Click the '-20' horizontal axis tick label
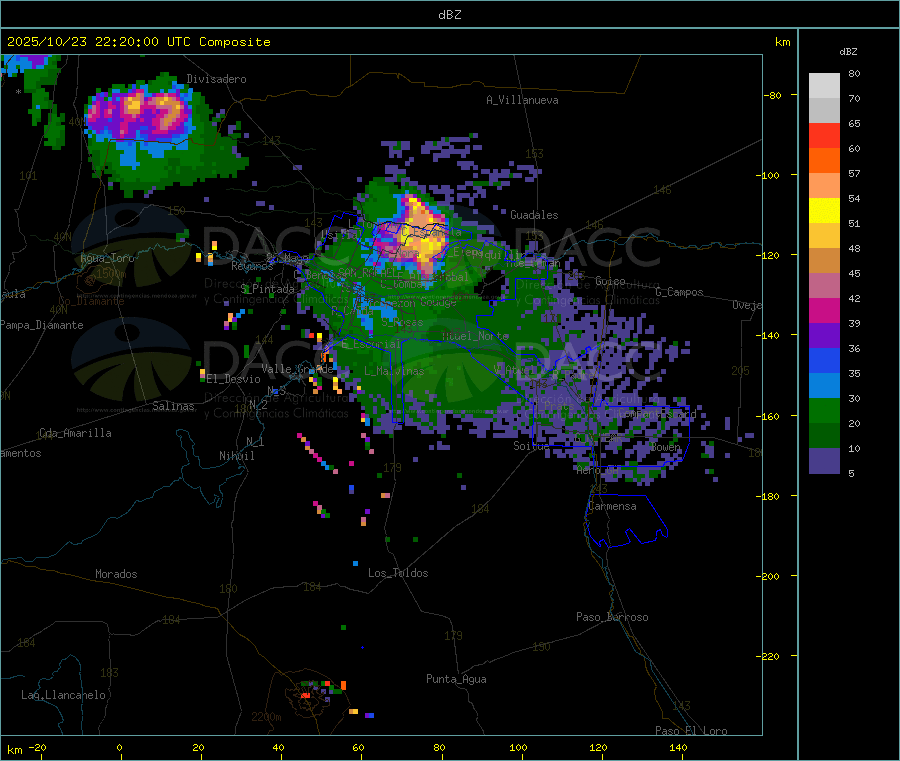Screen dimensions: 900x761 point(38,747)
